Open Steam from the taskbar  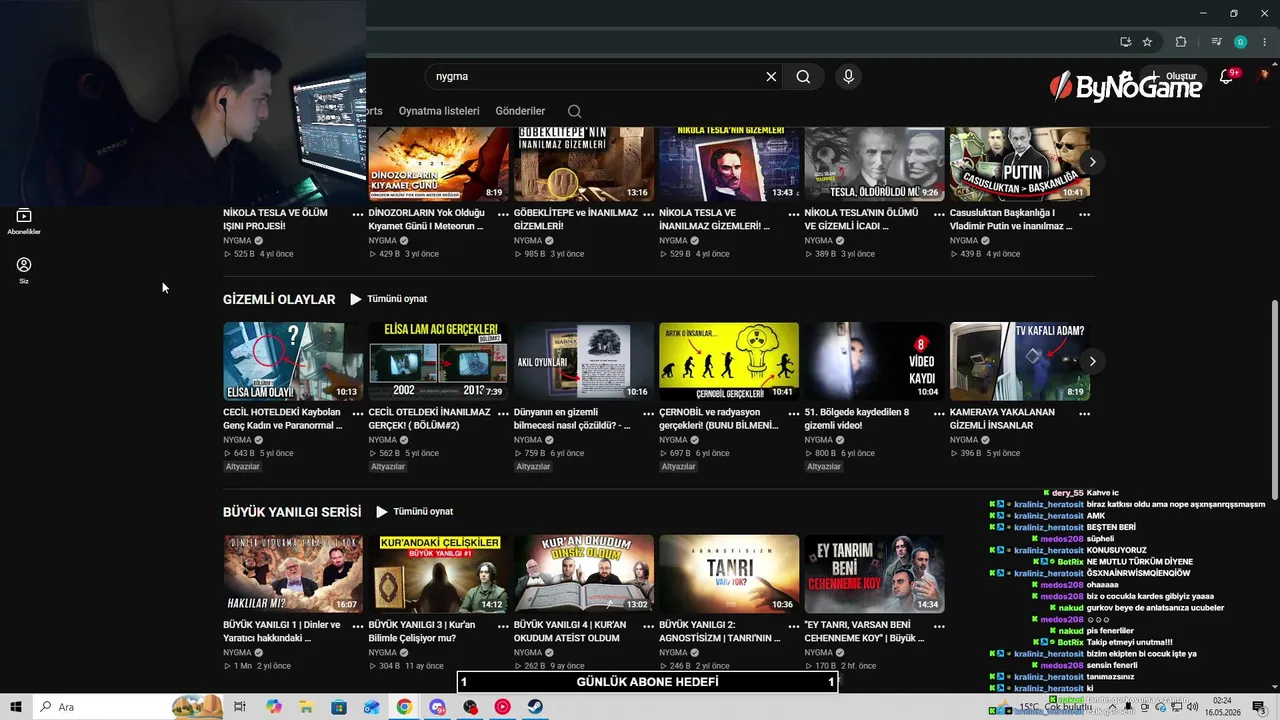point(535,707)
